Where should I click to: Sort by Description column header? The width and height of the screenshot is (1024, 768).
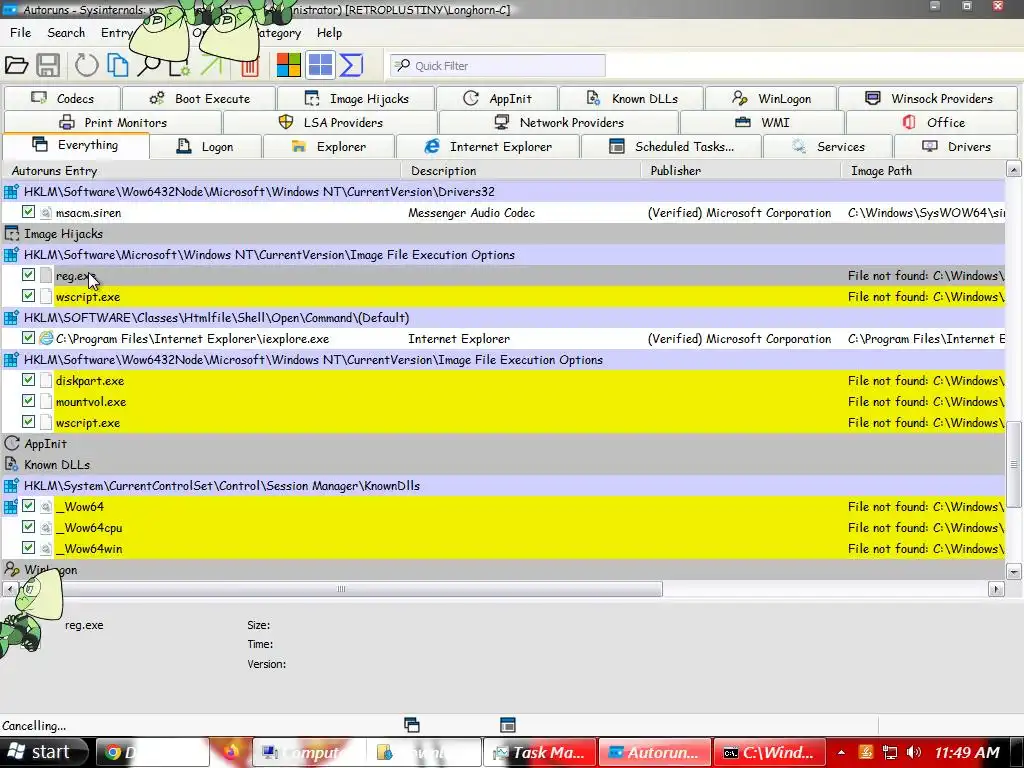(521, 170)
